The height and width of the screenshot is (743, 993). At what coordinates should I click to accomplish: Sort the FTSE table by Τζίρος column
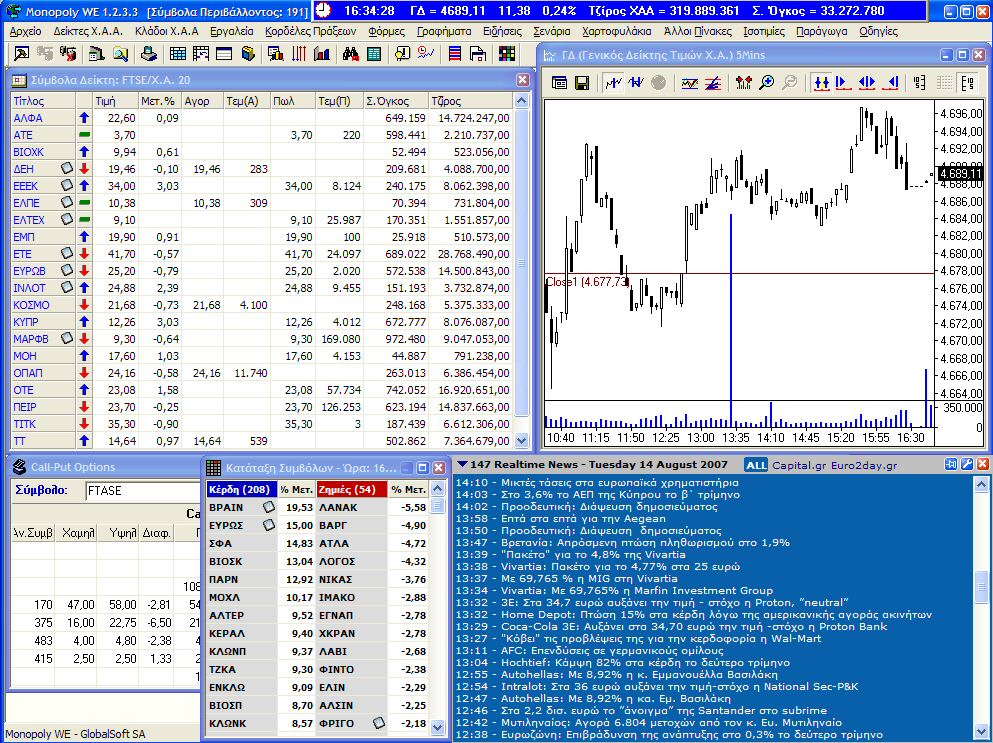pyautogui.click(x=470, y=101)
